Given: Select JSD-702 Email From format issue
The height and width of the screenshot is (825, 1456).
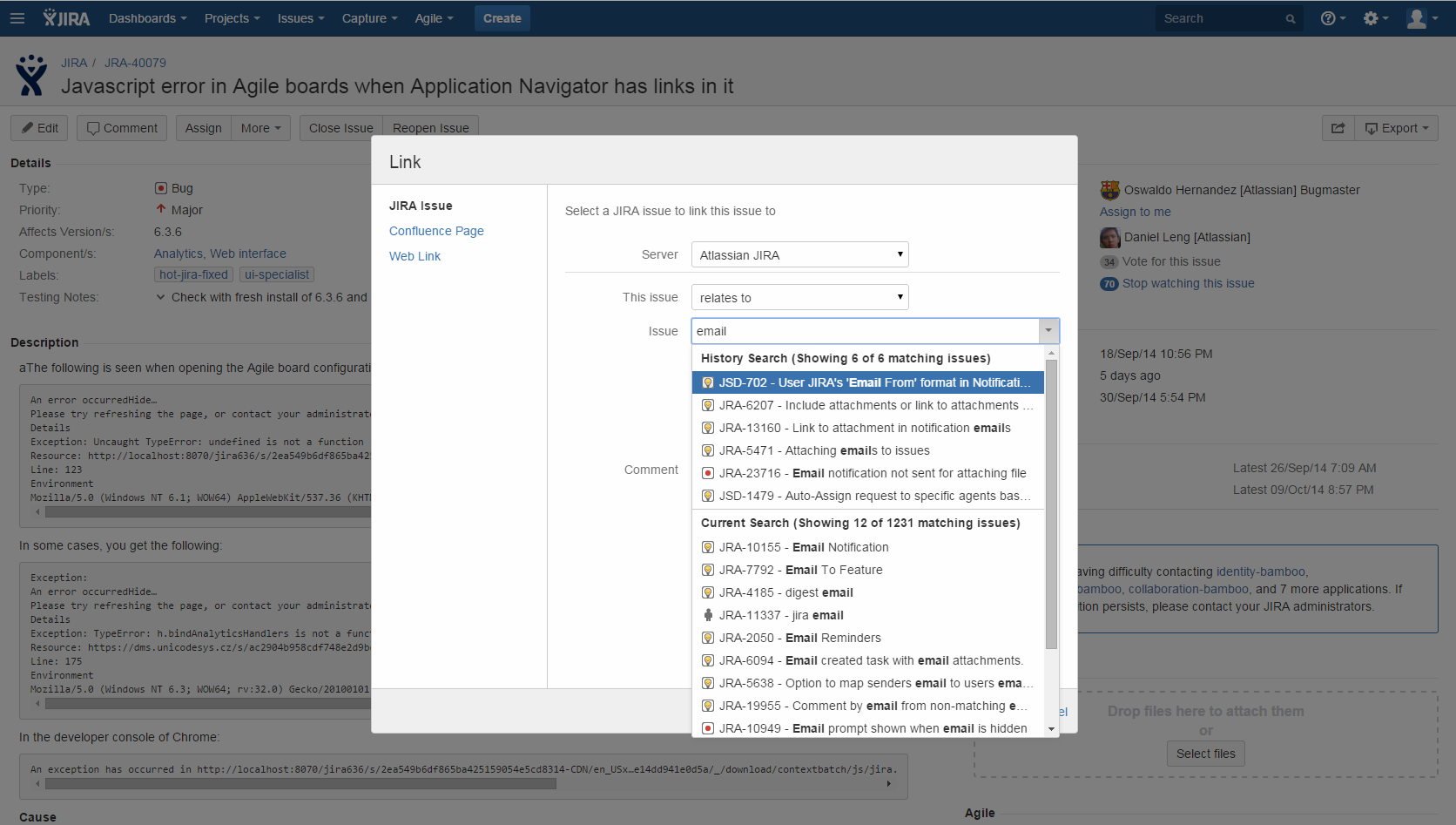Looking at the screenshot, I should tap(868, 382).
